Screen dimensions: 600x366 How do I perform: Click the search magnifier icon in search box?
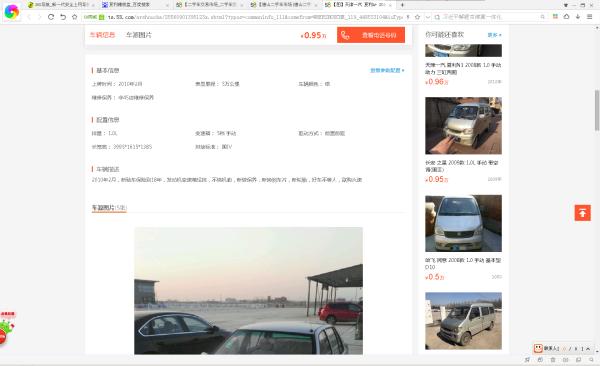(543, 17)
